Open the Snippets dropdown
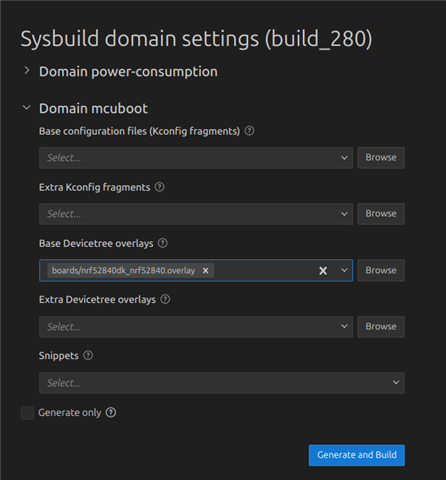Image resolution: width=446 pixels, height=480 pixels. (222, 383)
